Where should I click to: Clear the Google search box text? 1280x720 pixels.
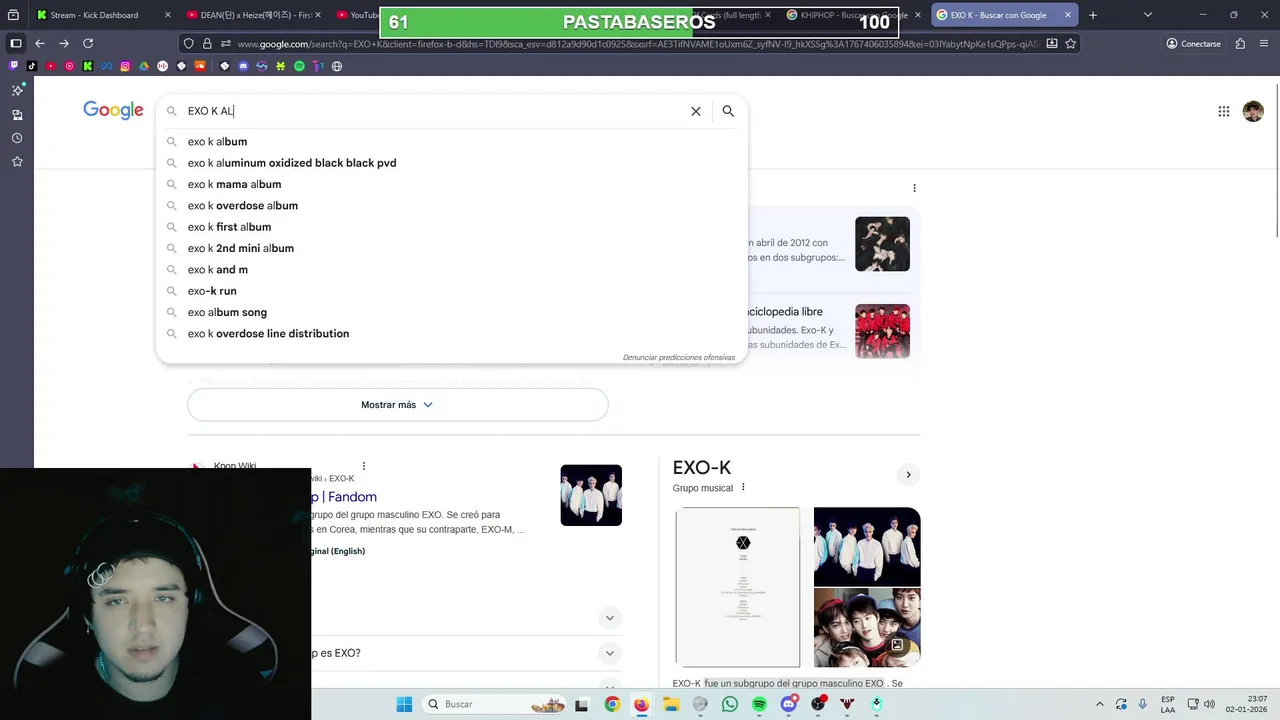(696, 111)
